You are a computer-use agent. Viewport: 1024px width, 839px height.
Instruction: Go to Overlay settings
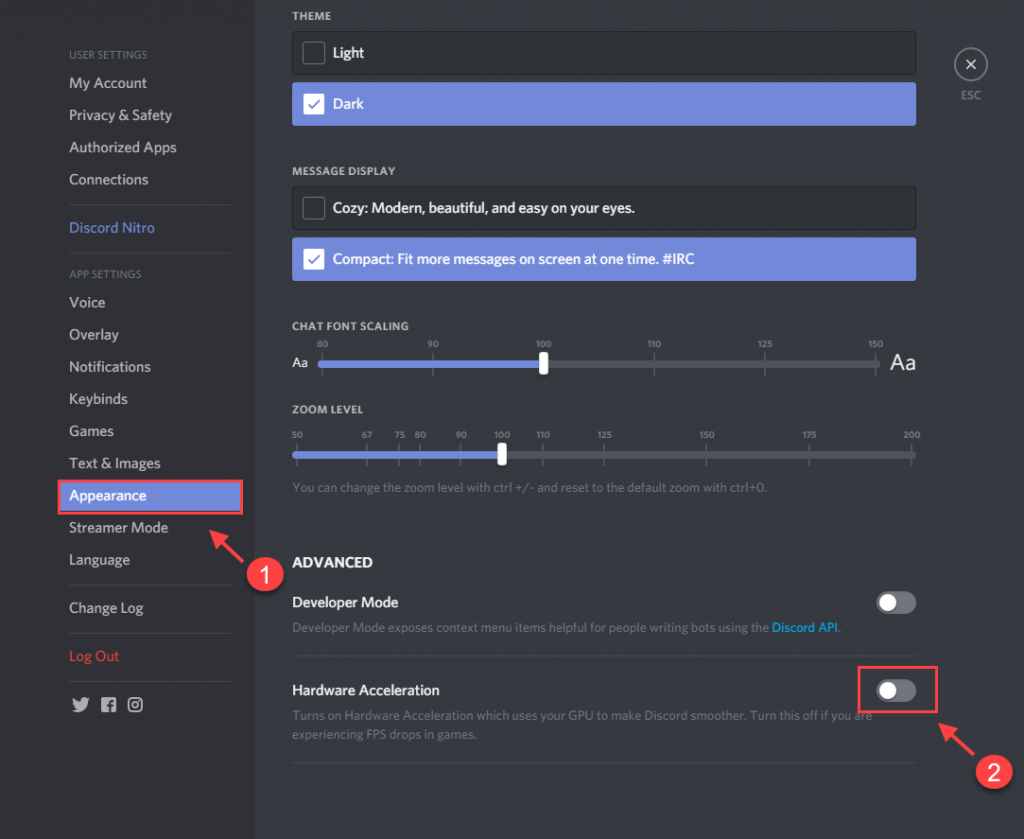(x=94, y=335)
